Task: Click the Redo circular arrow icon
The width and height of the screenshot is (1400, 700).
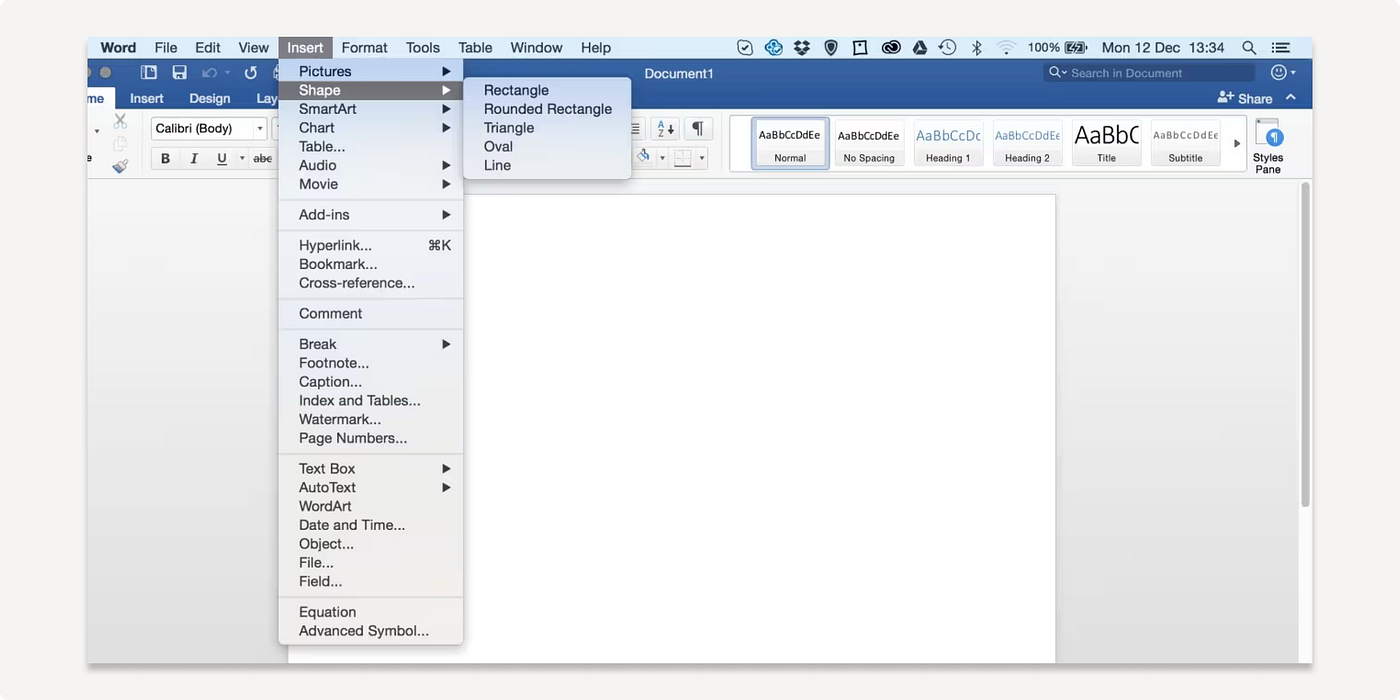Action: pyautogui.click(x=251, y=72)
